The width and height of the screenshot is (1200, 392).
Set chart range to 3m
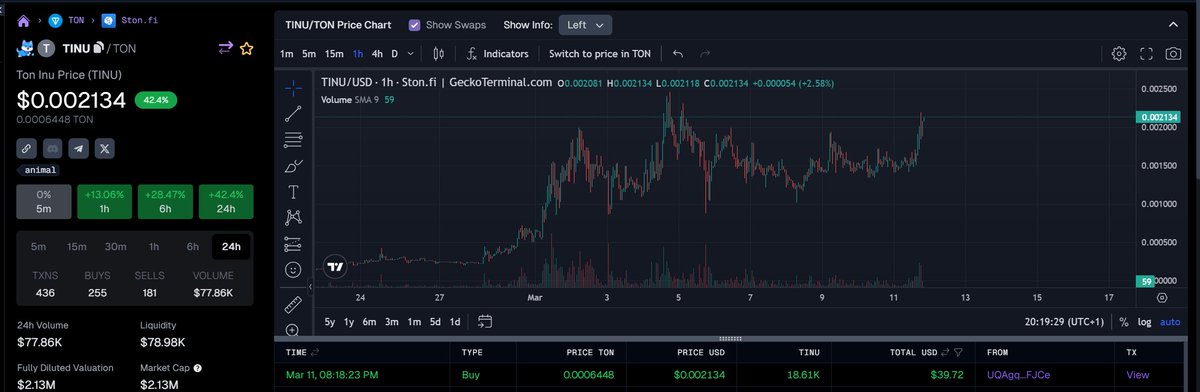[x=392, y=321]
